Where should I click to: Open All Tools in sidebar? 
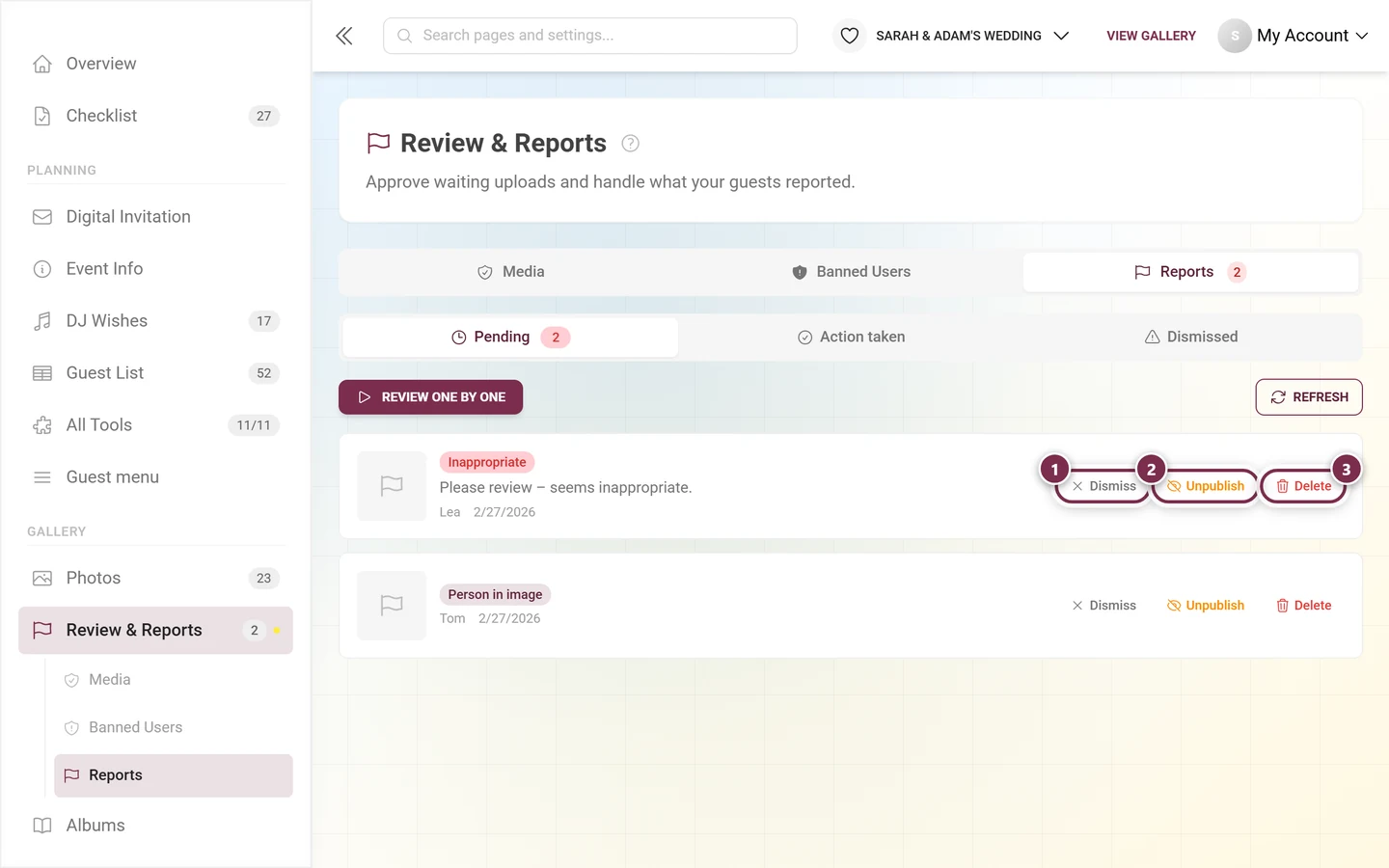(x=155, y=425)
